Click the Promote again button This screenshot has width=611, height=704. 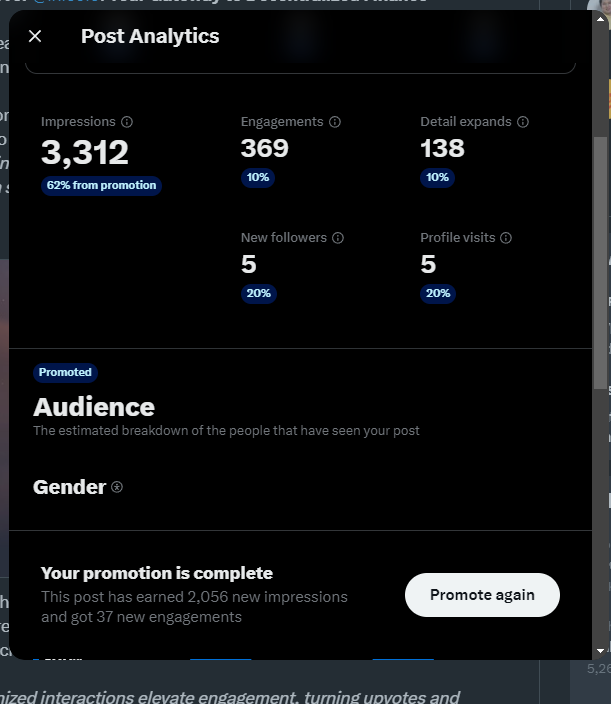click(482, 594)
